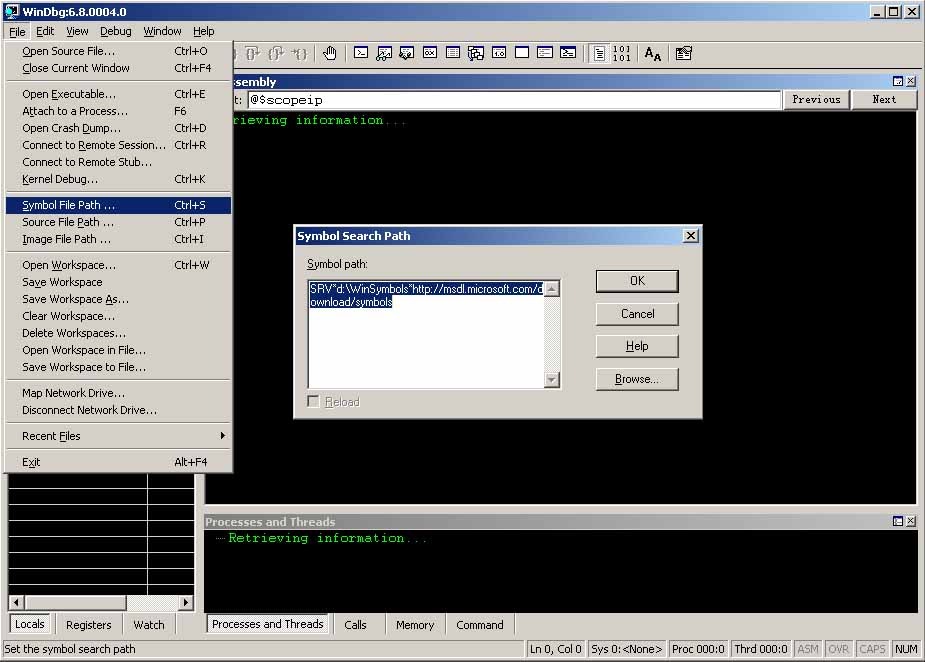Click the hand breakpoint toolbar icon
This screenshot has height=662, width=925.
[330, 54]
